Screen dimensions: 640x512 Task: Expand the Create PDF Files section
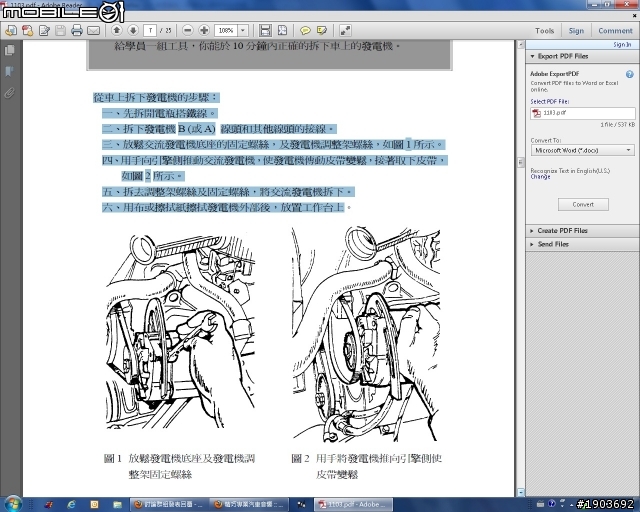(562, 230)
